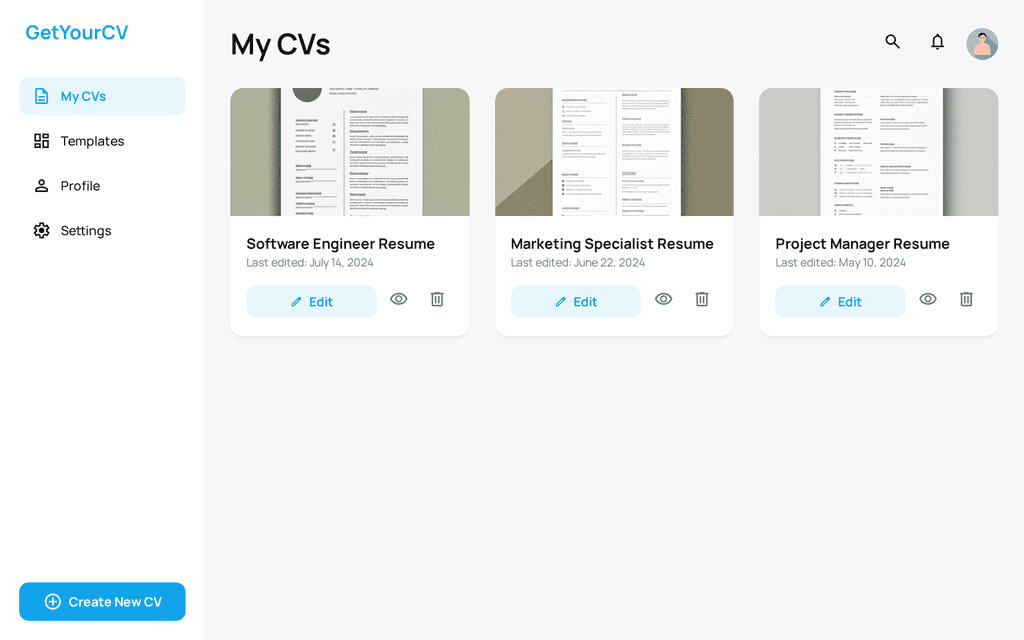Click trash icon for Project Manager Resume

click(966, 299)
